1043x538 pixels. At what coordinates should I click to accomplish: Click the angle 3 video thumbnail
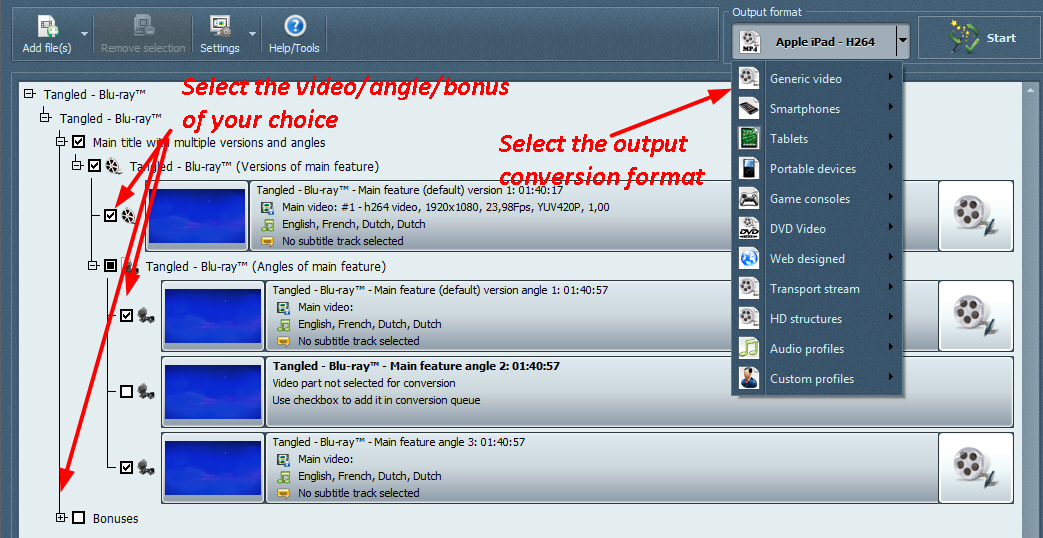213,467
